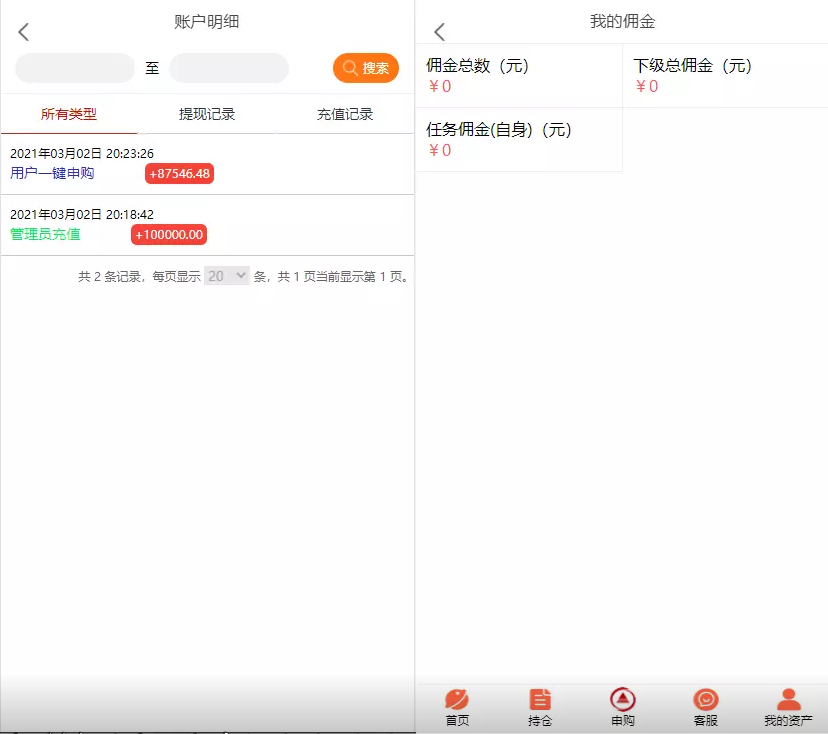
Task: Switch to the 提现记录 tab
Action: tap(207, 114)
